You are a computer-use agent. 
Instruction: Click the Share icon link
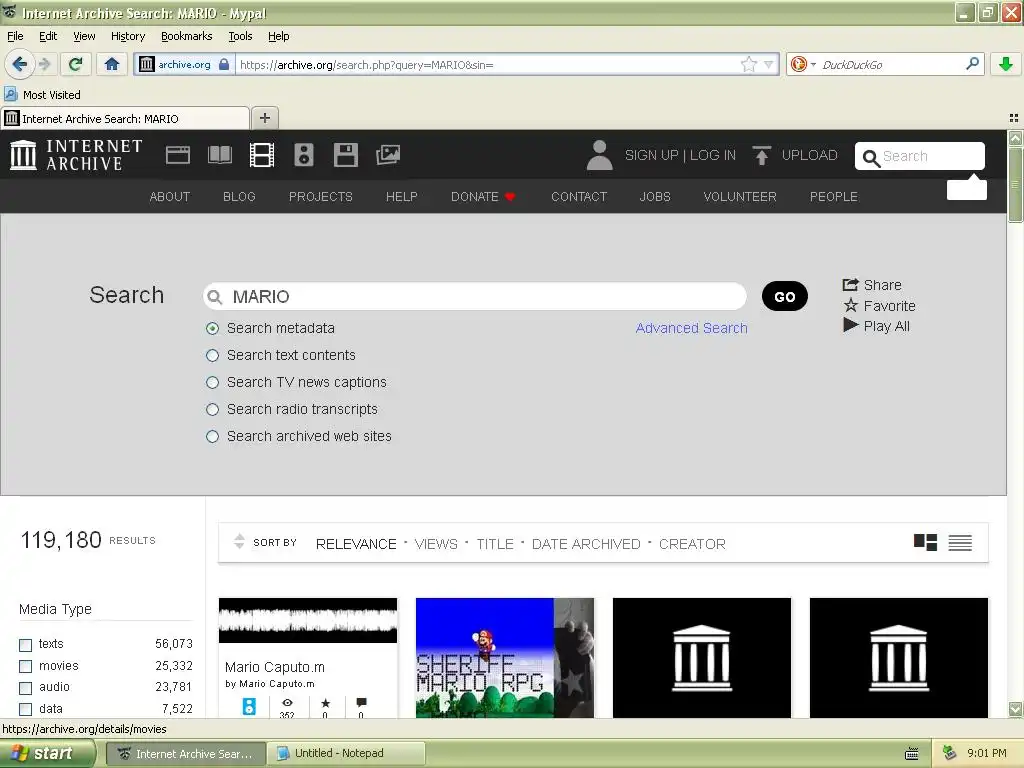click(872, 285)
